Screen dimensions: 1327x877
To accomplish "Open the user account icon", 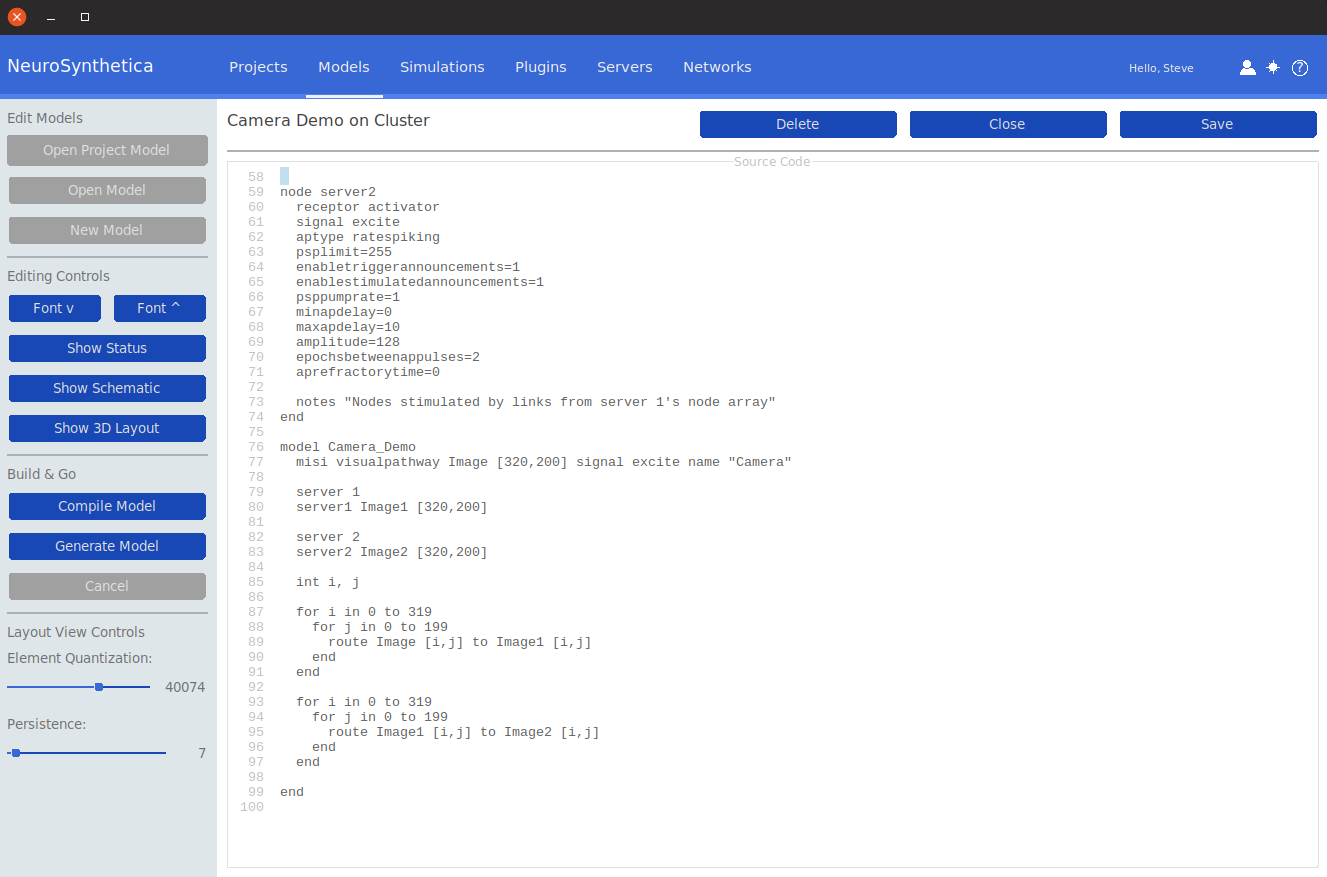I will 1247,68.
